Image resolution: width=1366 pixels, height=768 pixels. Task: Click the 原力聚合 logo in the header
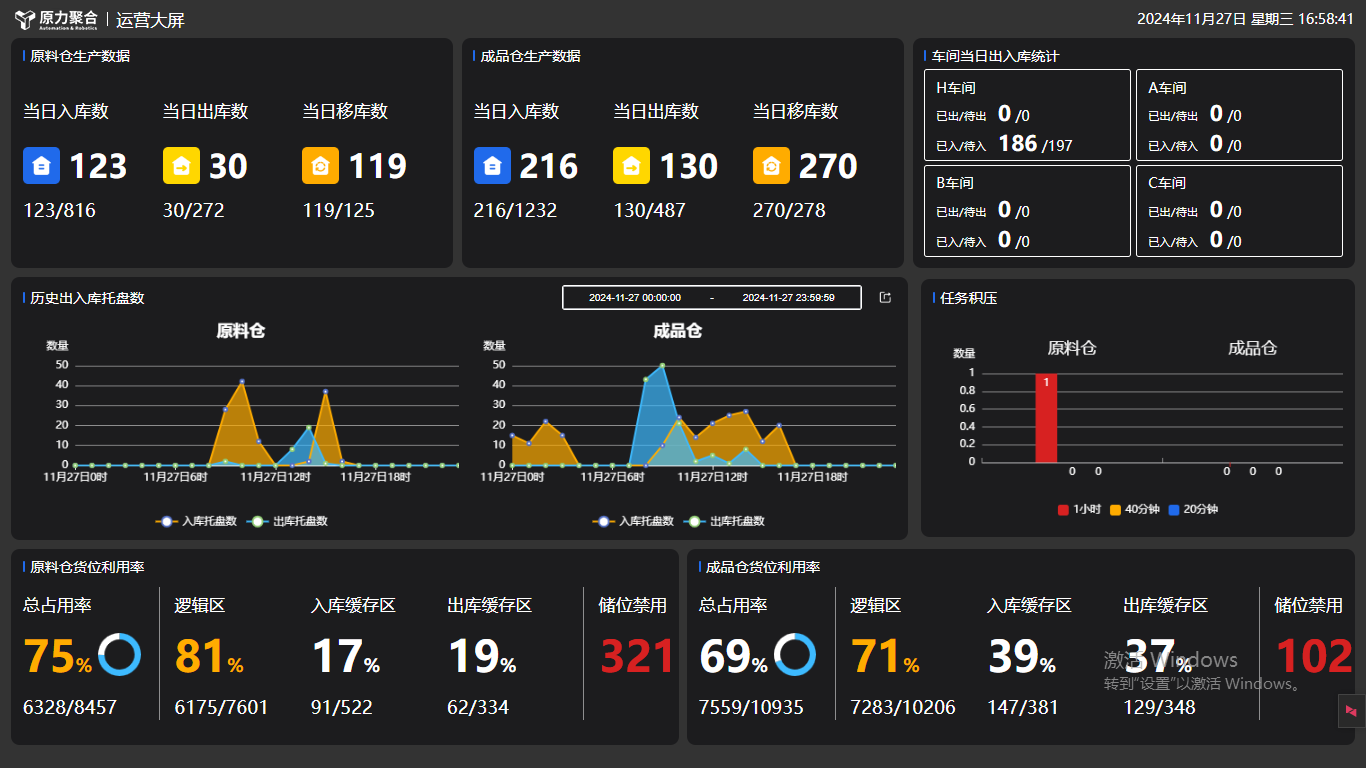57,19
